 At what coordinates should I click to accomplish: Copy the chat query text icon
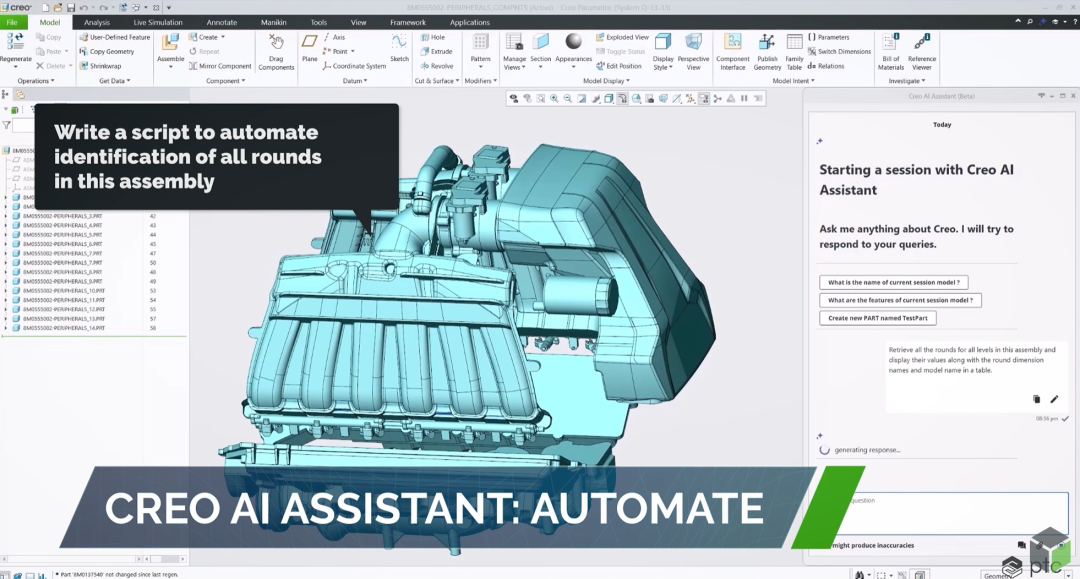(1037, 399)
